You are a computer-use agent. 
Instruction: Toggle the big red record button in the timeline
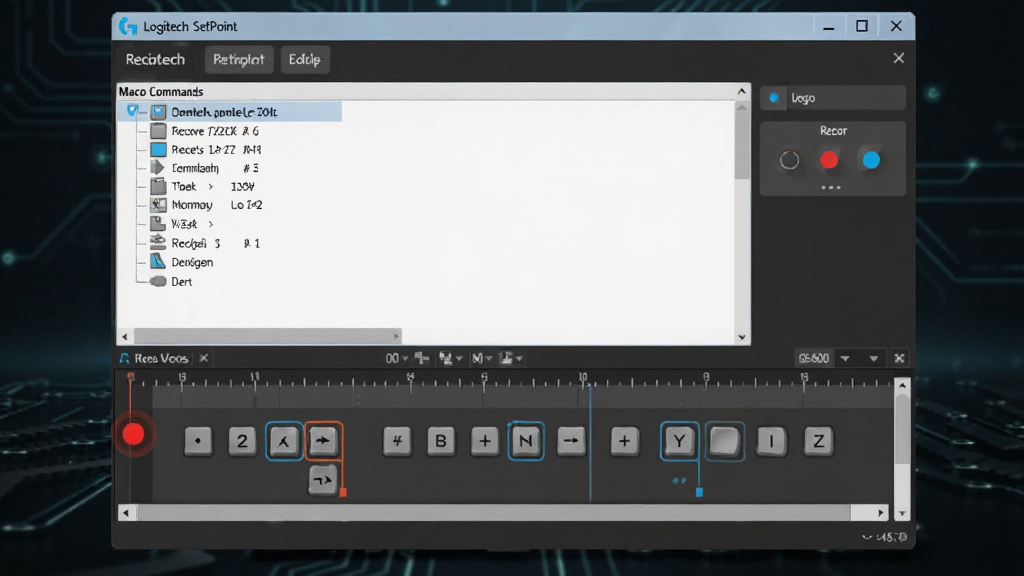133,434
